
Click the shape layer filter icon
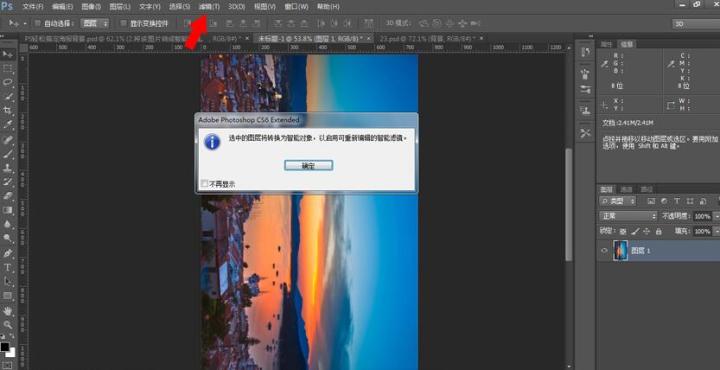[x=690, y=201]
